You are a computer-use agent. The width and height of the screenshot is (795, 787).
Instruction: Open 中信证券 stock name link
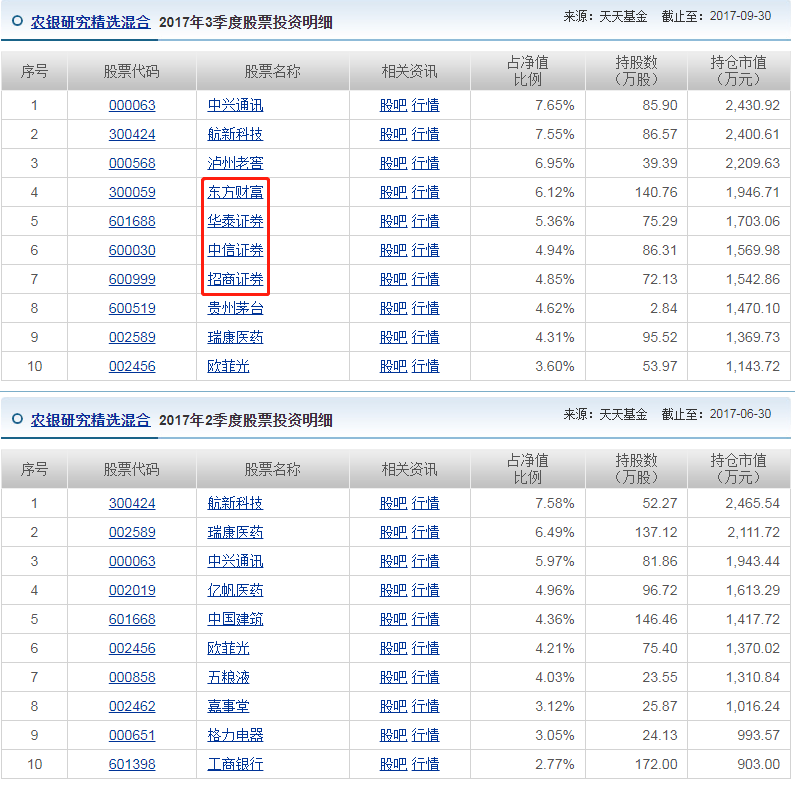235,250
